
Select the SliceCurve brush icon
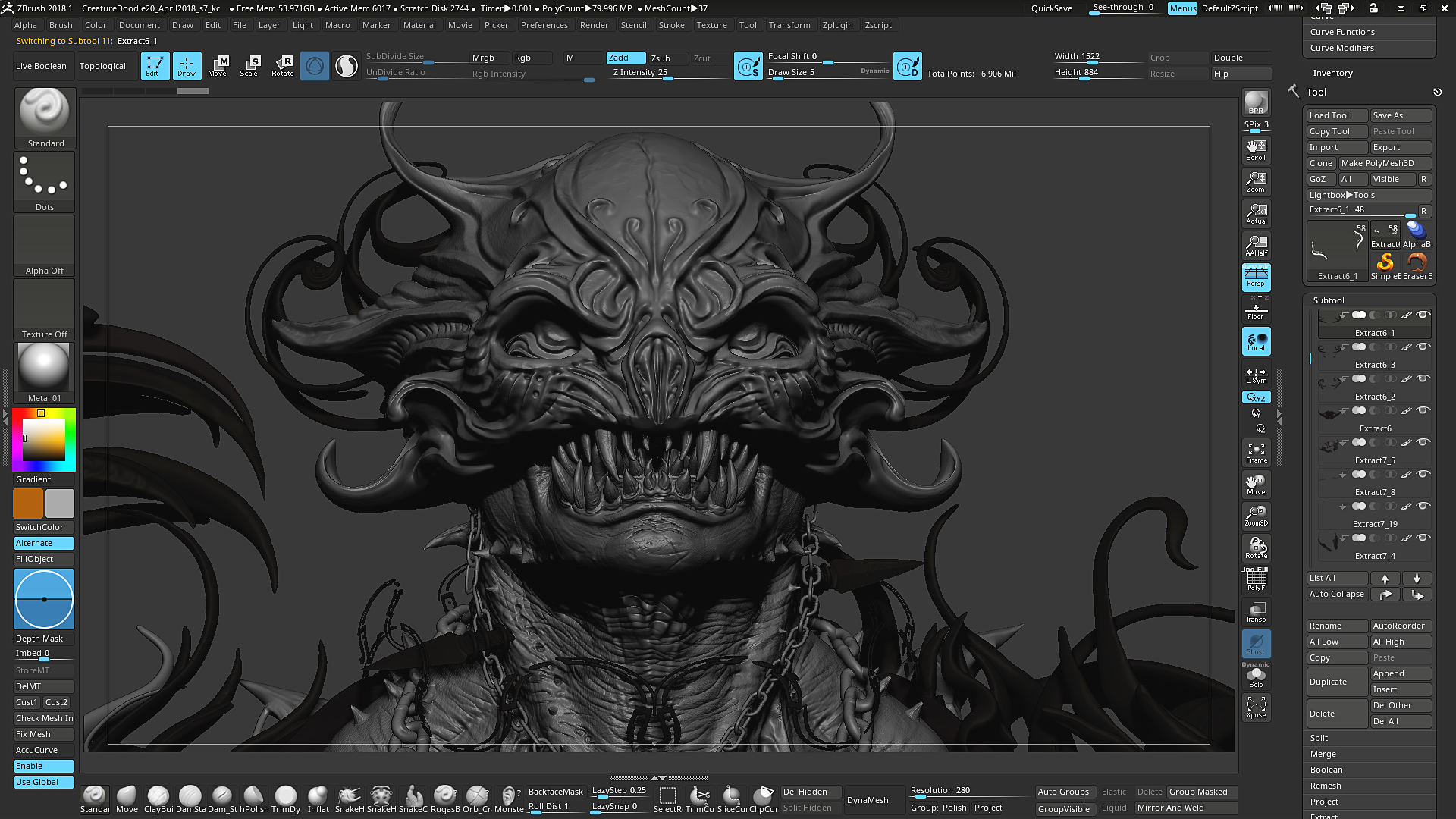click(732, 799)
